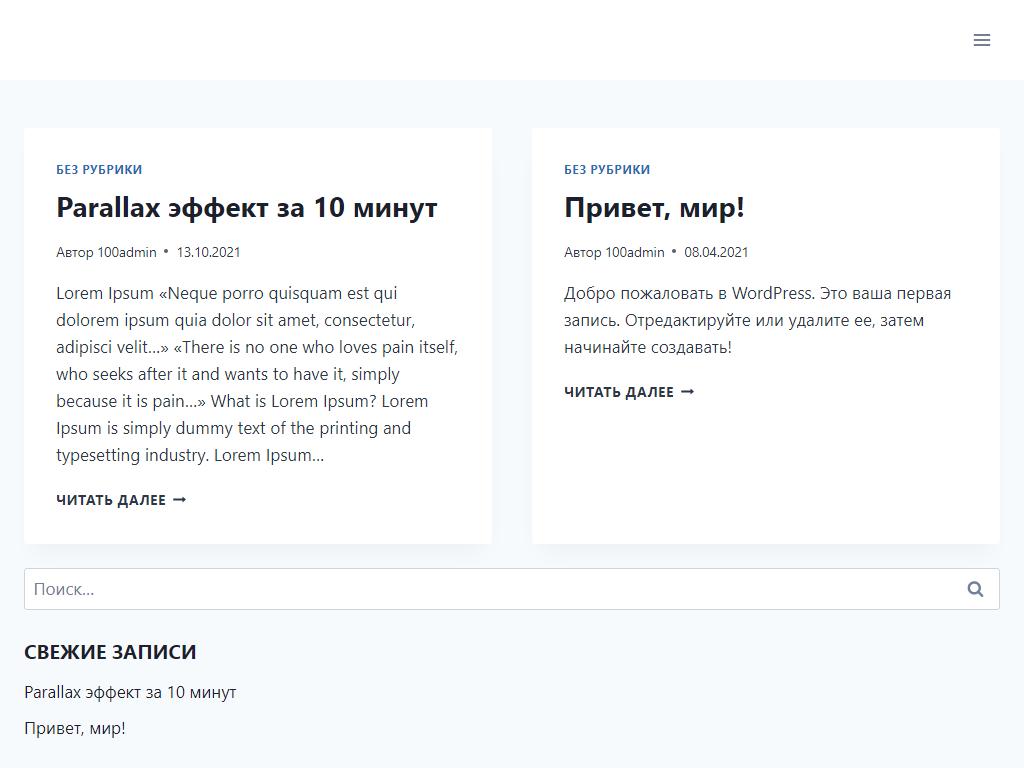Click the date 08.04.2021
The height and width of the screenshot is (768, 1024).
(716, 252)
